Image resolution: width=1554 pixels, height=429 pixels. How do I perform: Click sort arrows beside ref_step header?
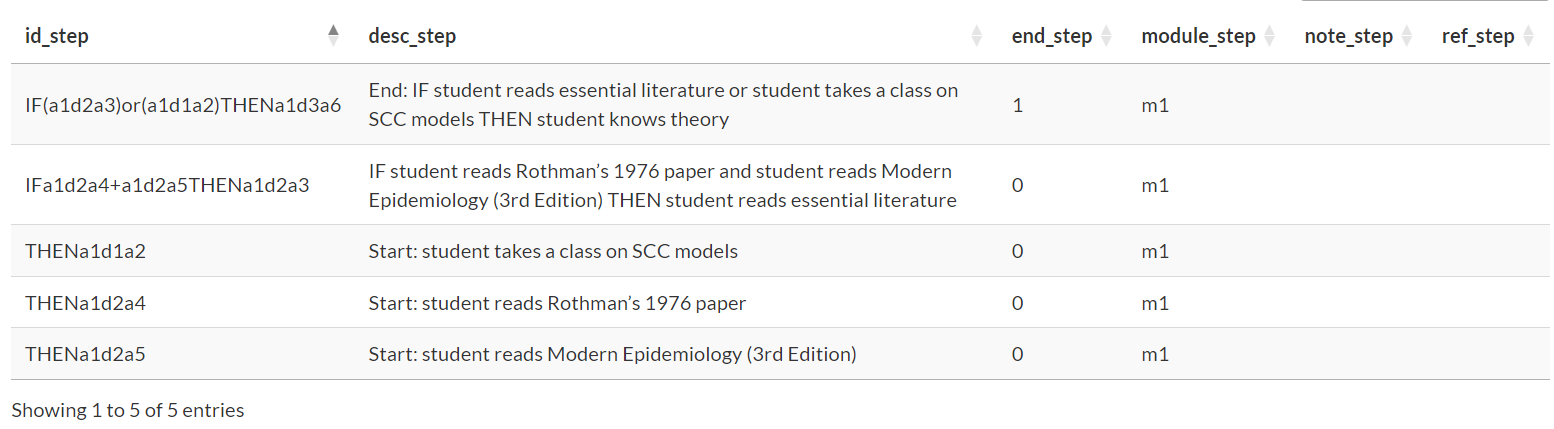click(x=1528, y=37)
